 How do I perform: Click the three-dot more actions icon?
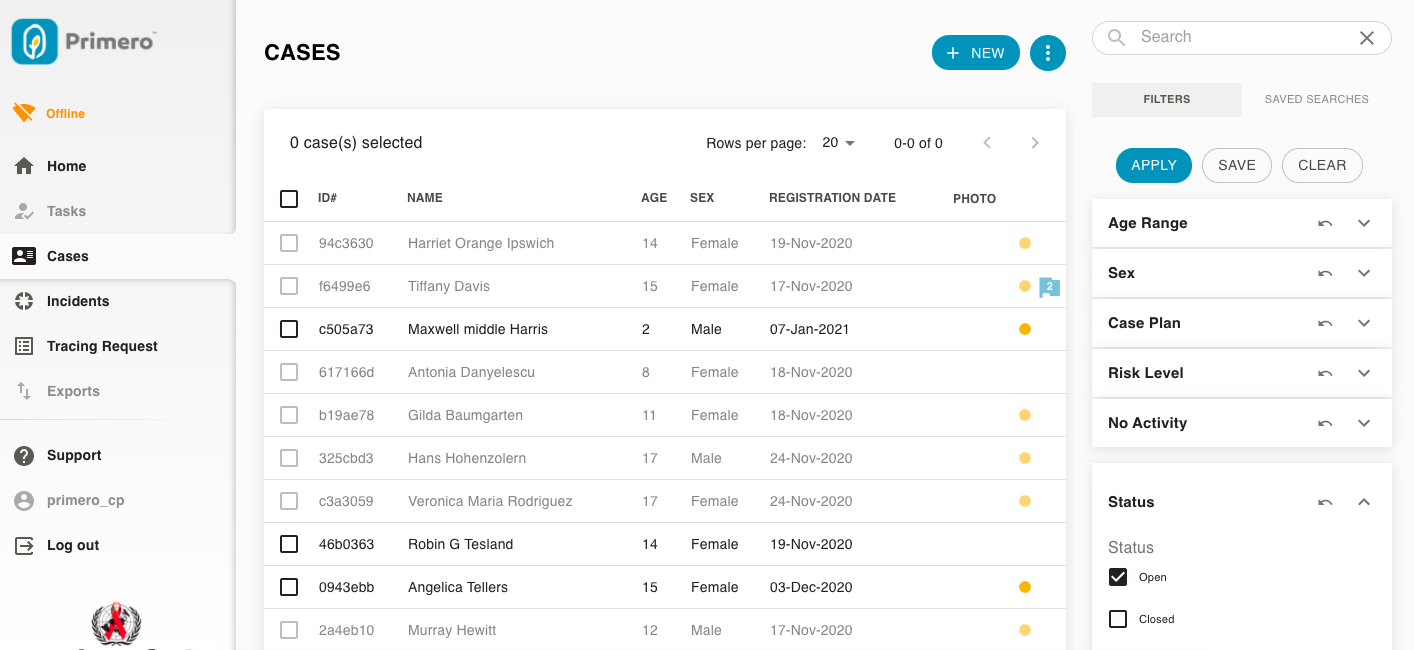tap(1048, 53)
